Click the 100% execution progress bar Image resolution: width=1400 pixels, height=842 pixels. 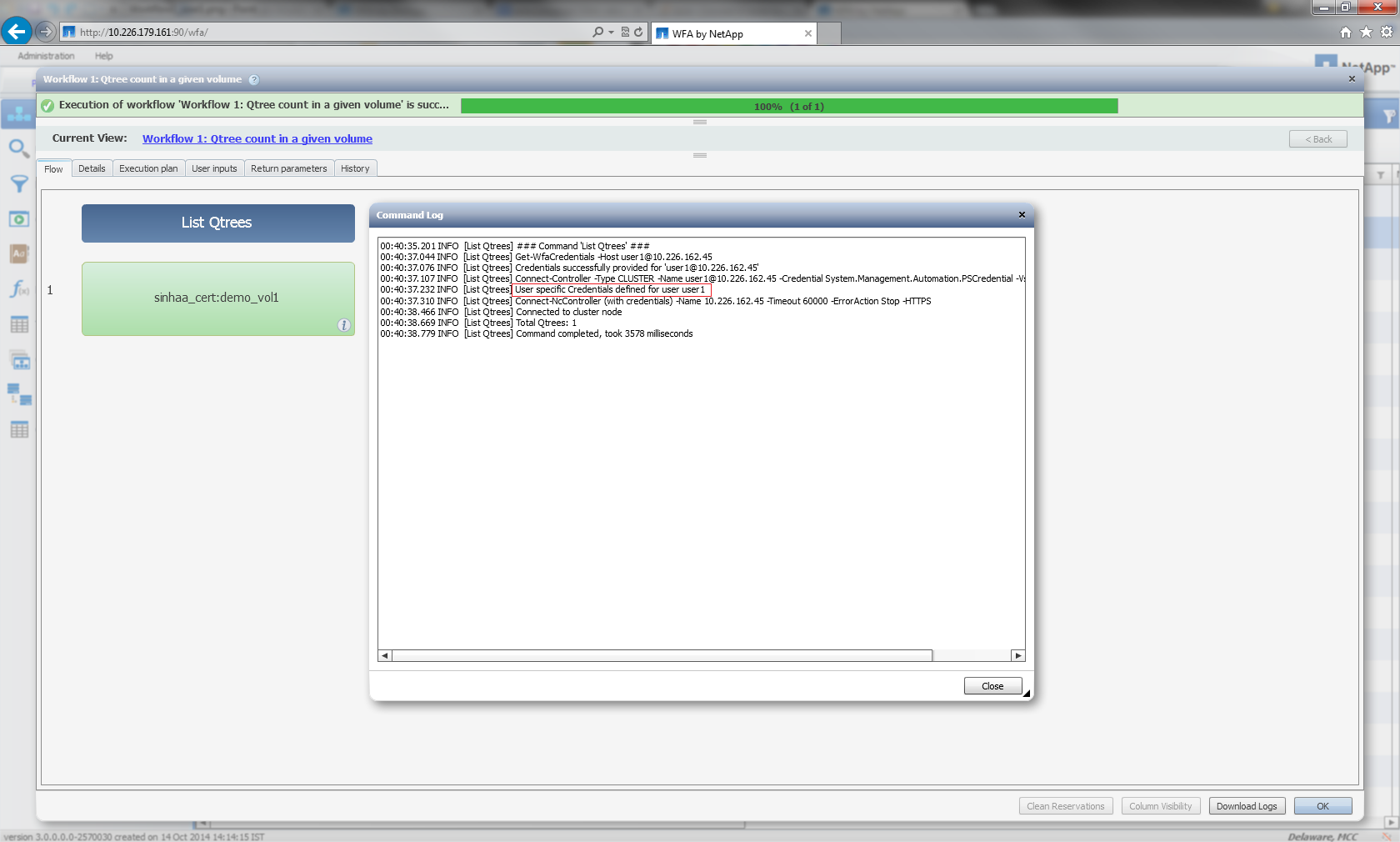[x=789, y=106]
